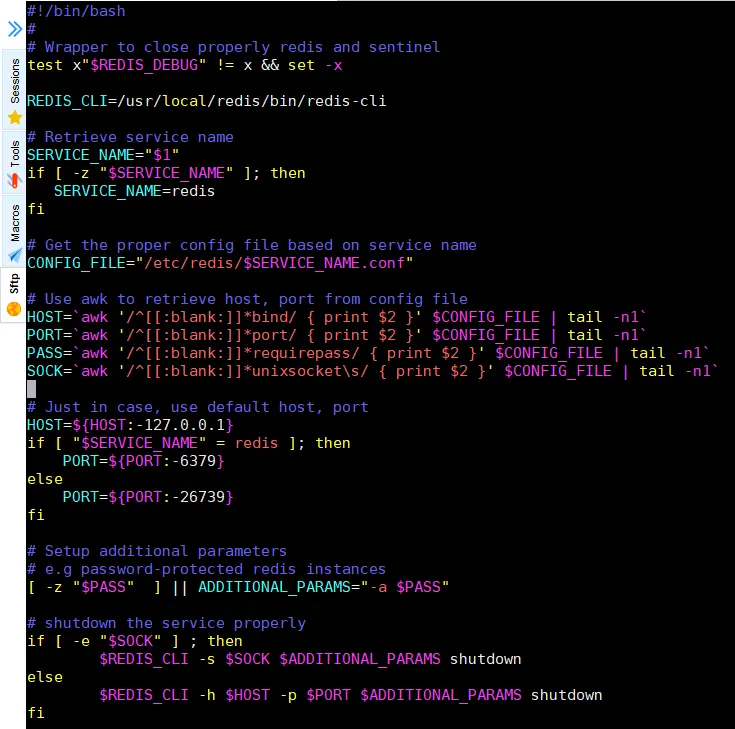Click the '# shutdown the service properly' comment
The image size is (735, 729).
tap(166, 623)
